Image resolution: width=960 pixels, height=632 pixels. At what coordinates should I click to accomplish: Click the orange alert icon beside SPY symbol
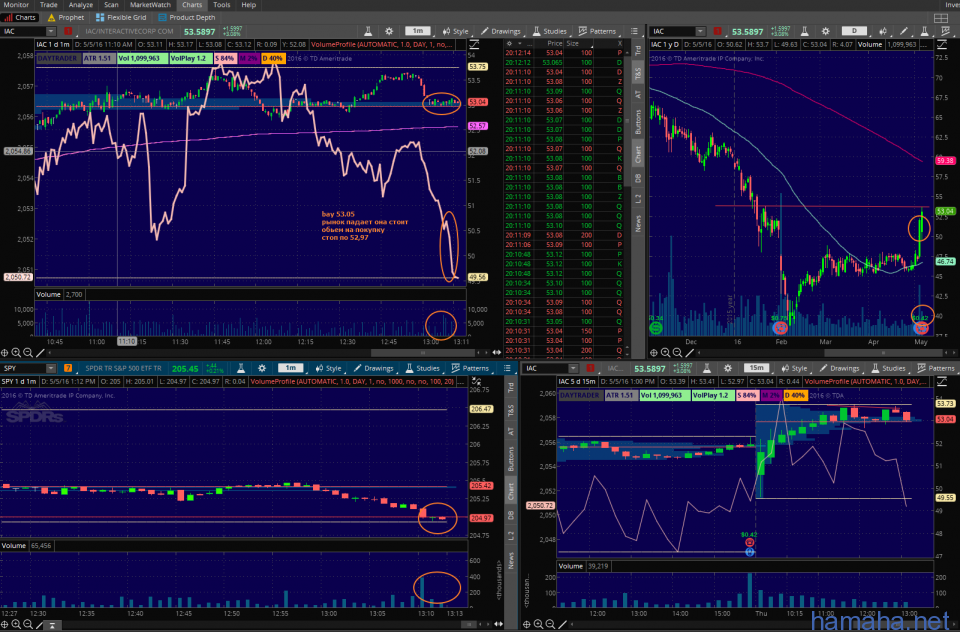(x=68, y=368)
